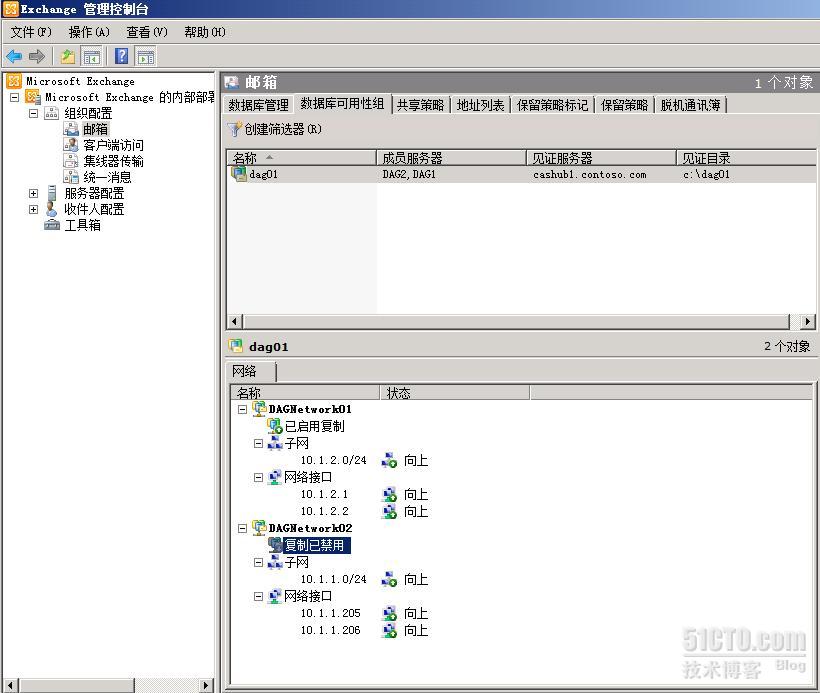This screenshot has width=820, height=693.
Task: Sort by the 见证服务器 column header
Action: 601,157
